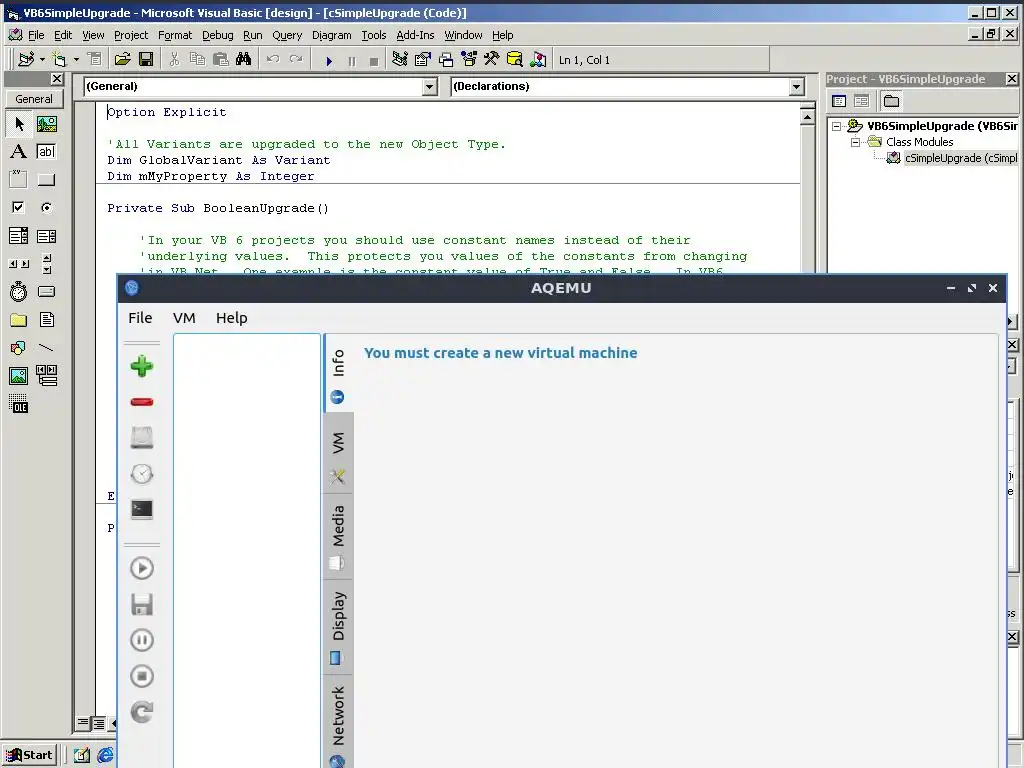Close the toolbox panel
The image size is (1024, 768).
click(57, 79)
